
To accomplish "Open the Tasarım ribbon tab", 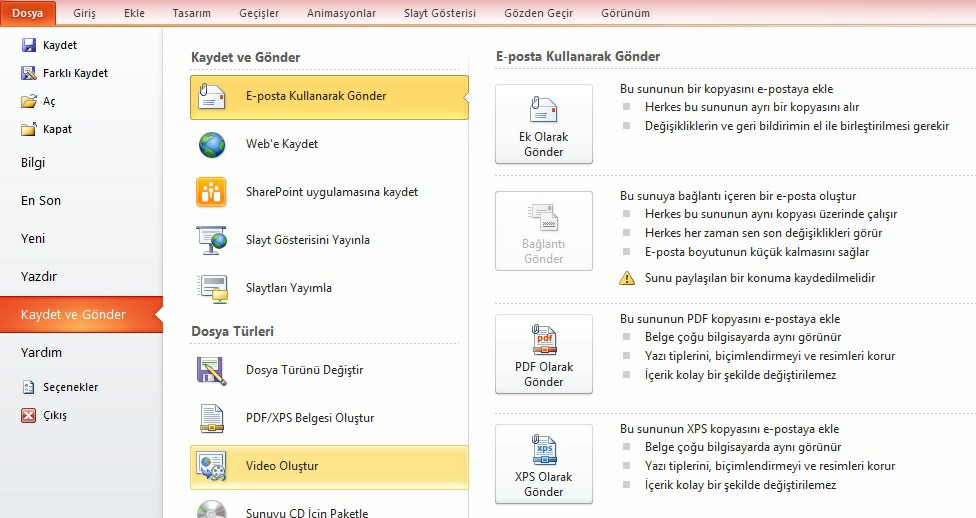I will pyautogui.click(x=191, y=13).
